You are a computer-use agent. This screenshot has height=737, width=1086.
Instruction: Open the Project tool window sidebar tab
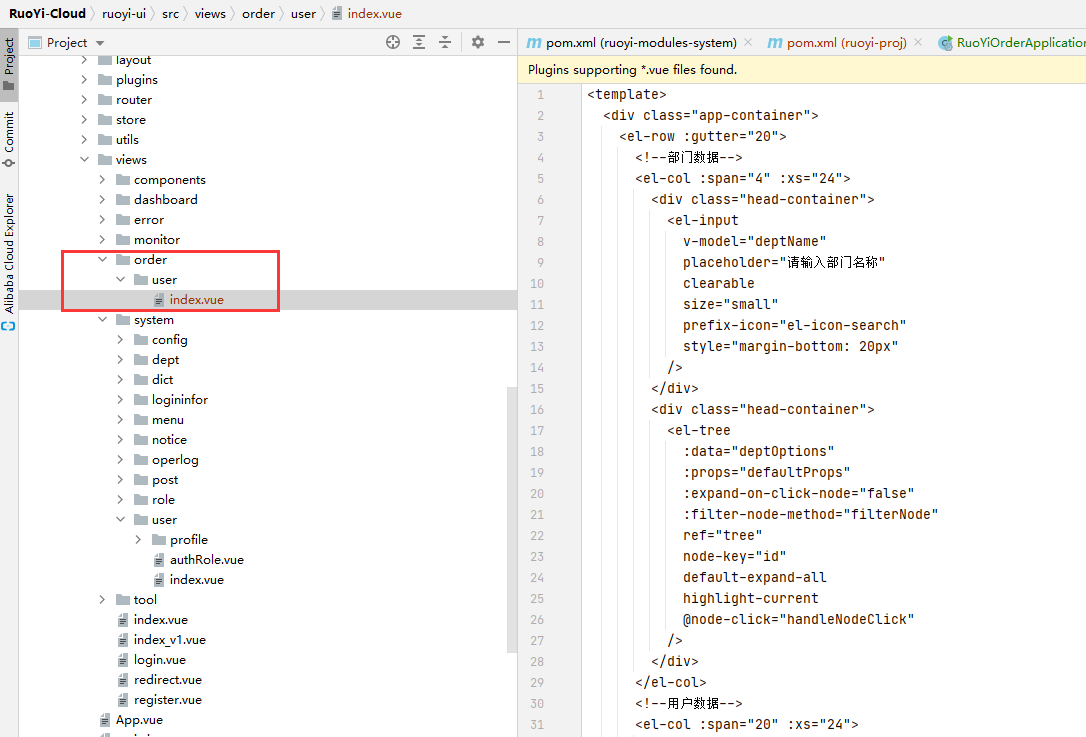[9, 64]
